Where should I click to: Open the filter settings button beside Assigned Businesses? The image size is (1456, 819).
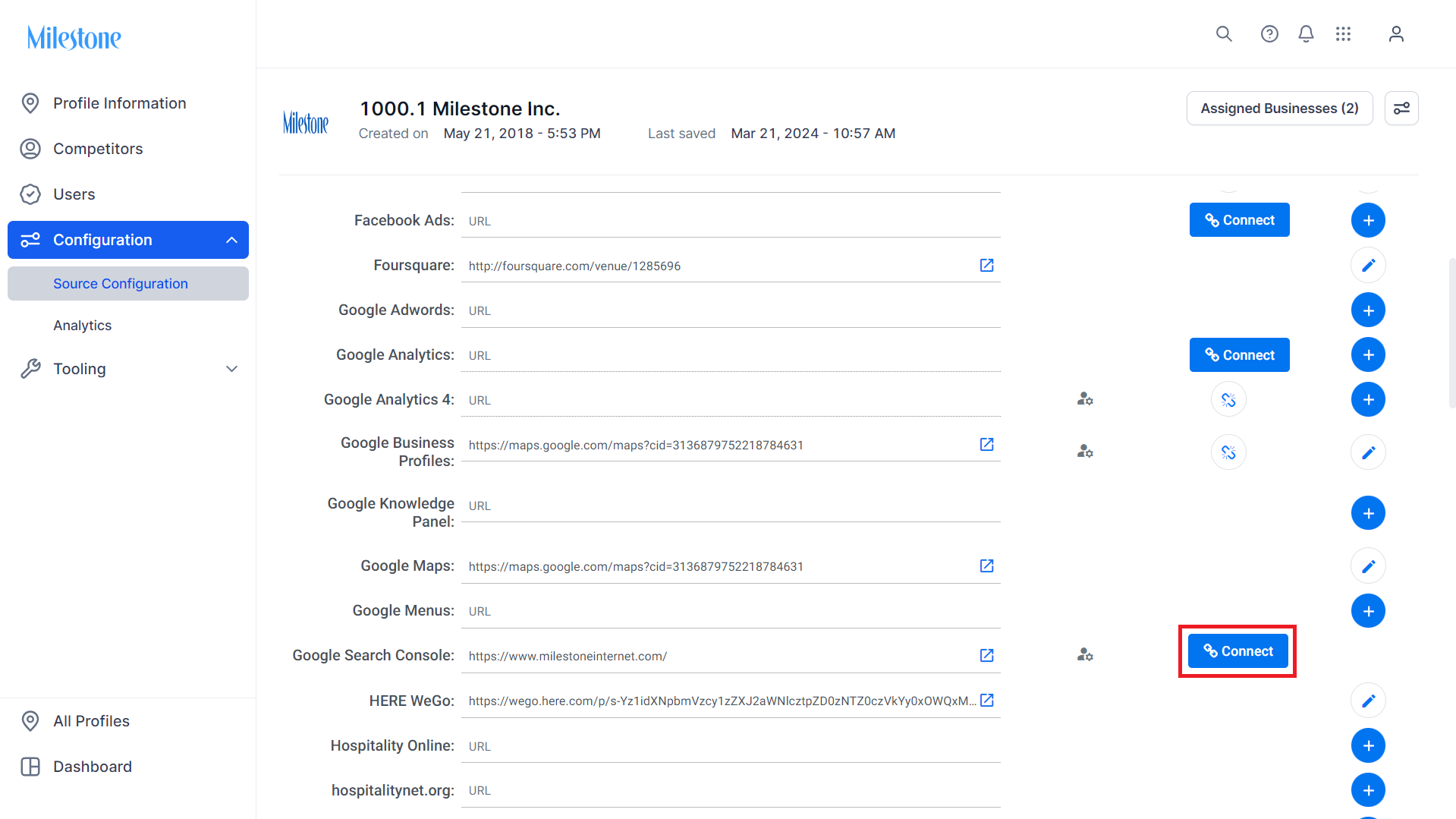coord(1401,109)
